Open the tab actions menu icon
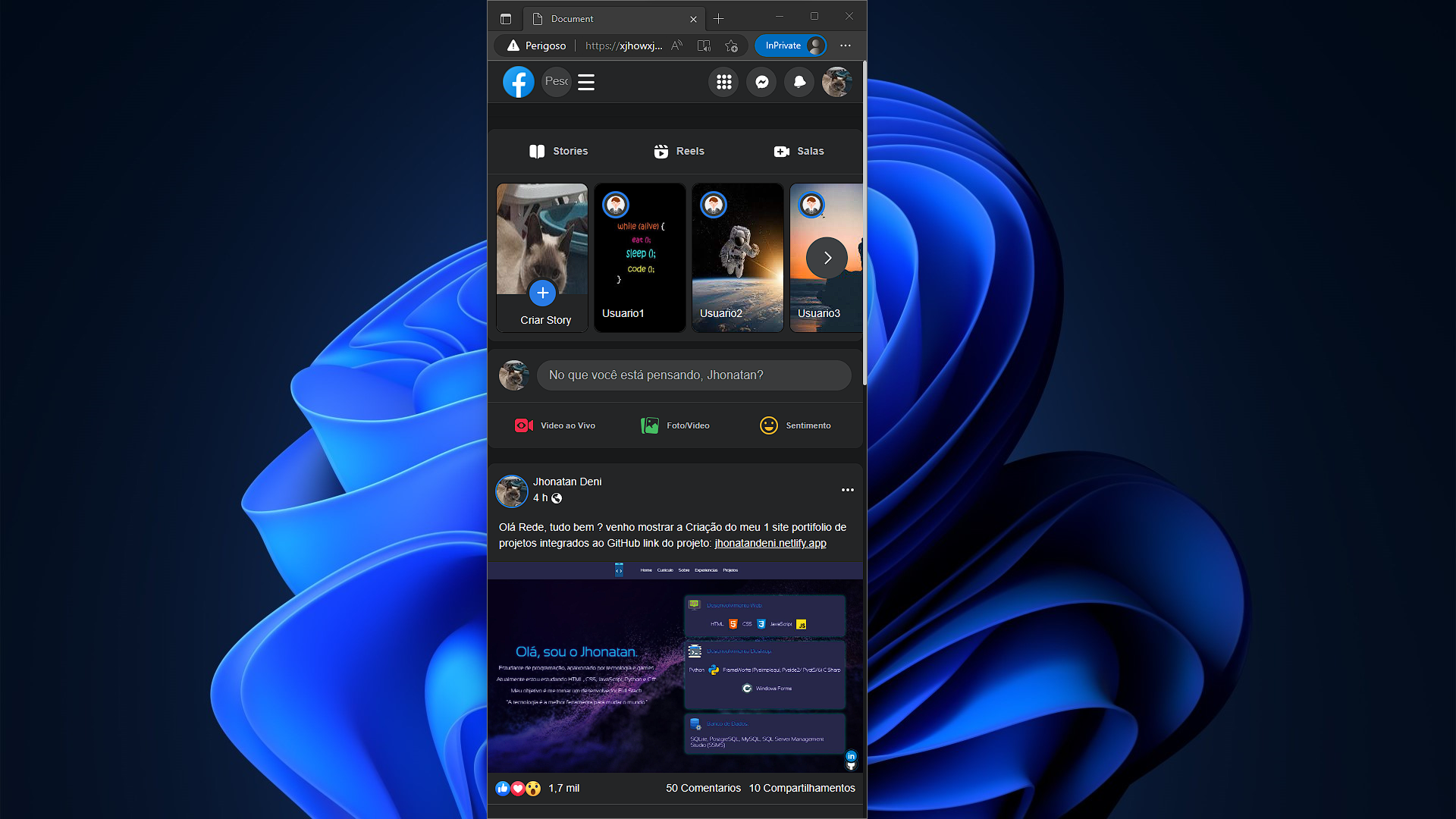This screenshot has width=1456, height=819. [x=506, y=19]
